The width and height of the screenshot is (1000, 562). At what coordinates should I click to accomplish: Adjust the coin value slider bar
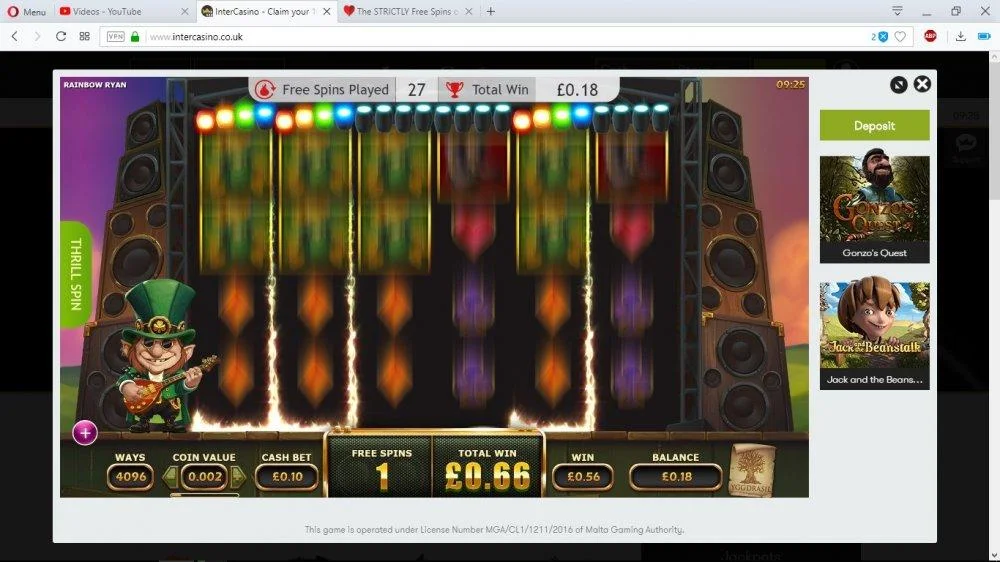pyautogui.click(x=204, y=494)
